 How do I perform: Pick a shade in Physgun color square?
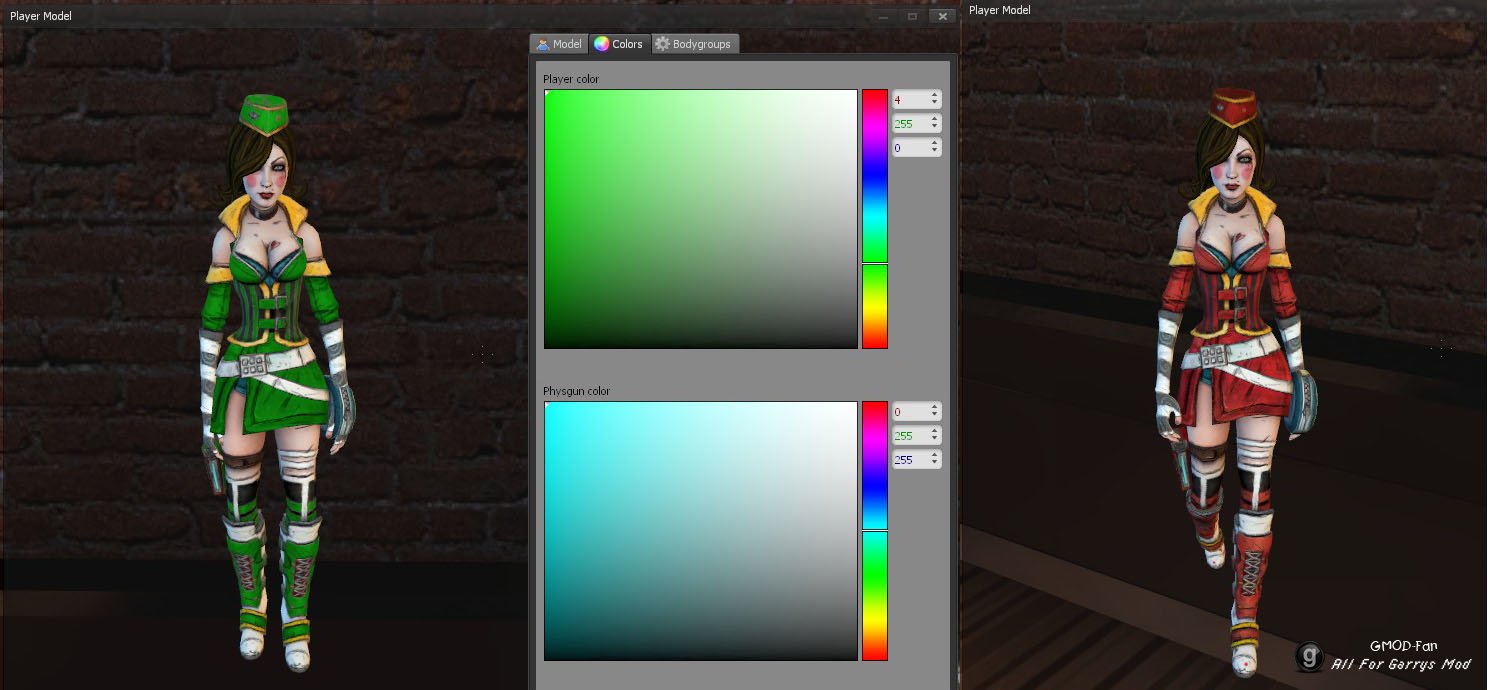(701, 531)
